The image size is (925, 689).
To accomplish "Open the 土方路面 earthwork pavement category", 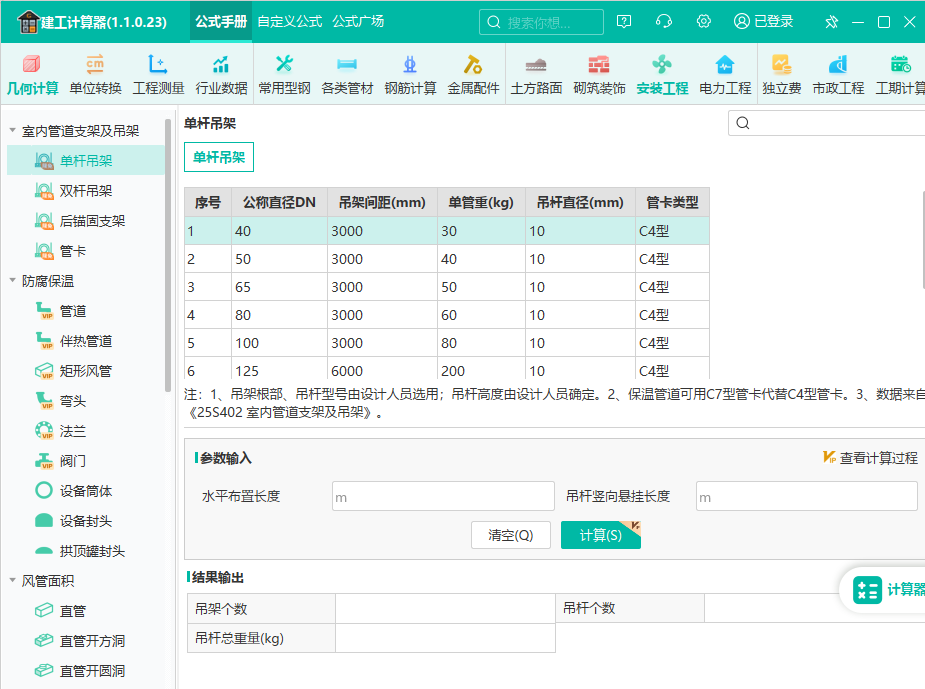I will pos(536,75).
